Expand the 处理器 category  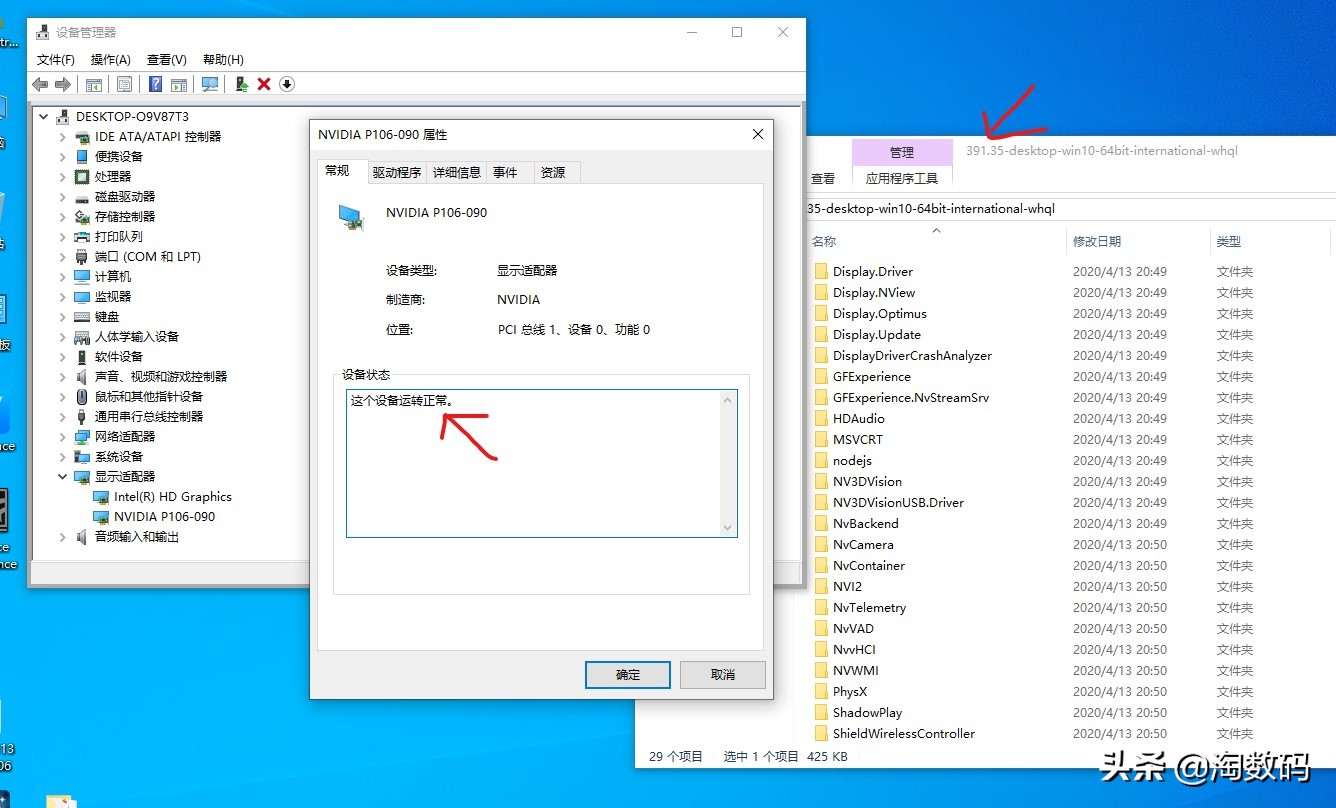pyautogui.click(x=63, y=176)
